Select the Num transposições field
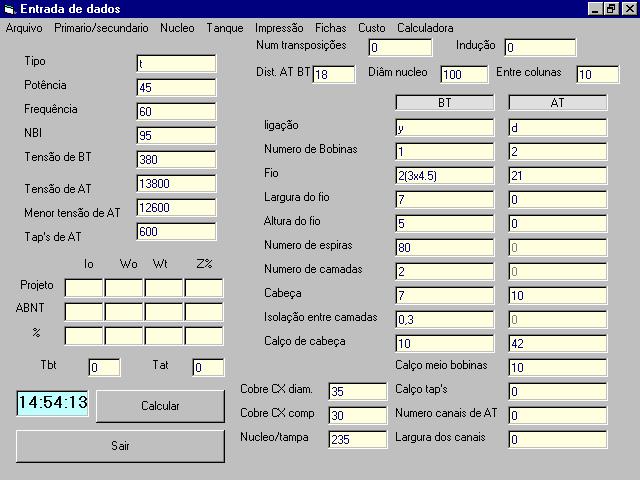 pos(400,48)
